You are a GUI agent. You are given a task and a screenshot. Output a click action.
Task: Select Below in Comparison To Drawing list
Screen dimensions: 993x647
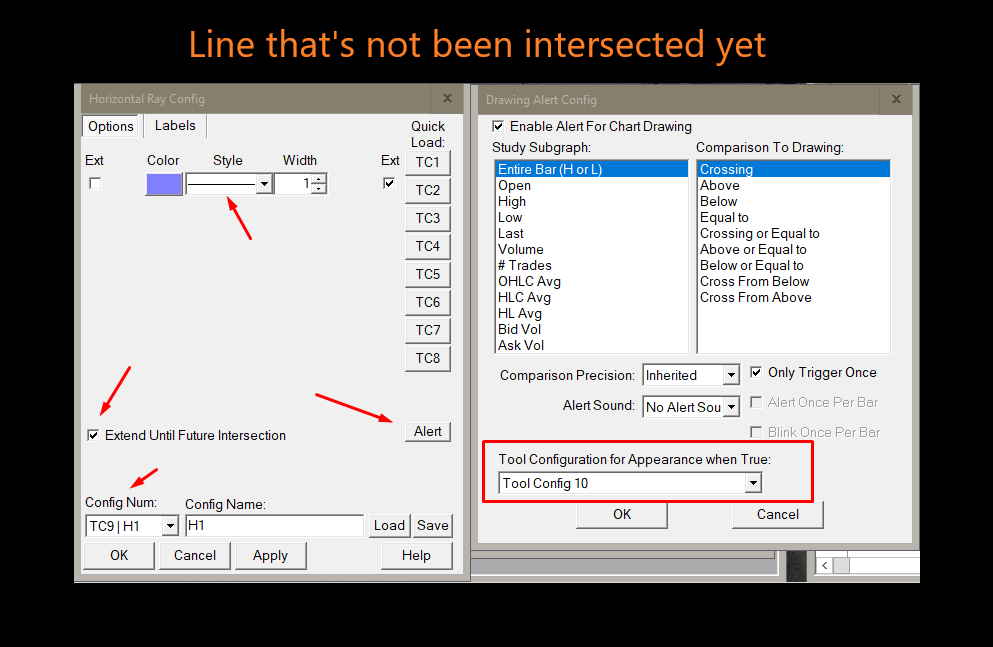[x=793, y=201]
